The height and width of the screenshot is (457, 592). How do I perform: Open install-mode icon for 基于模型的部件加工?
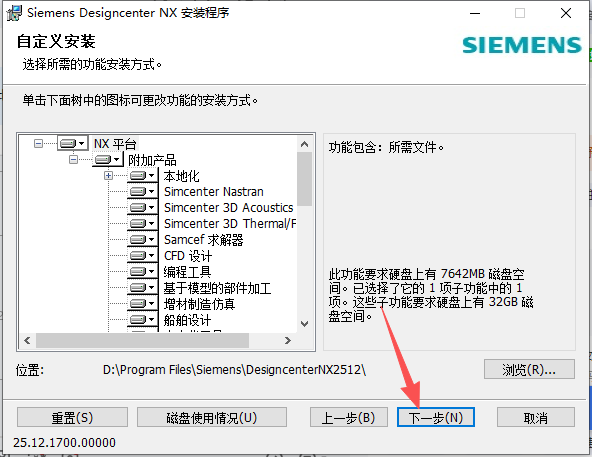click(x=143, y=288)
